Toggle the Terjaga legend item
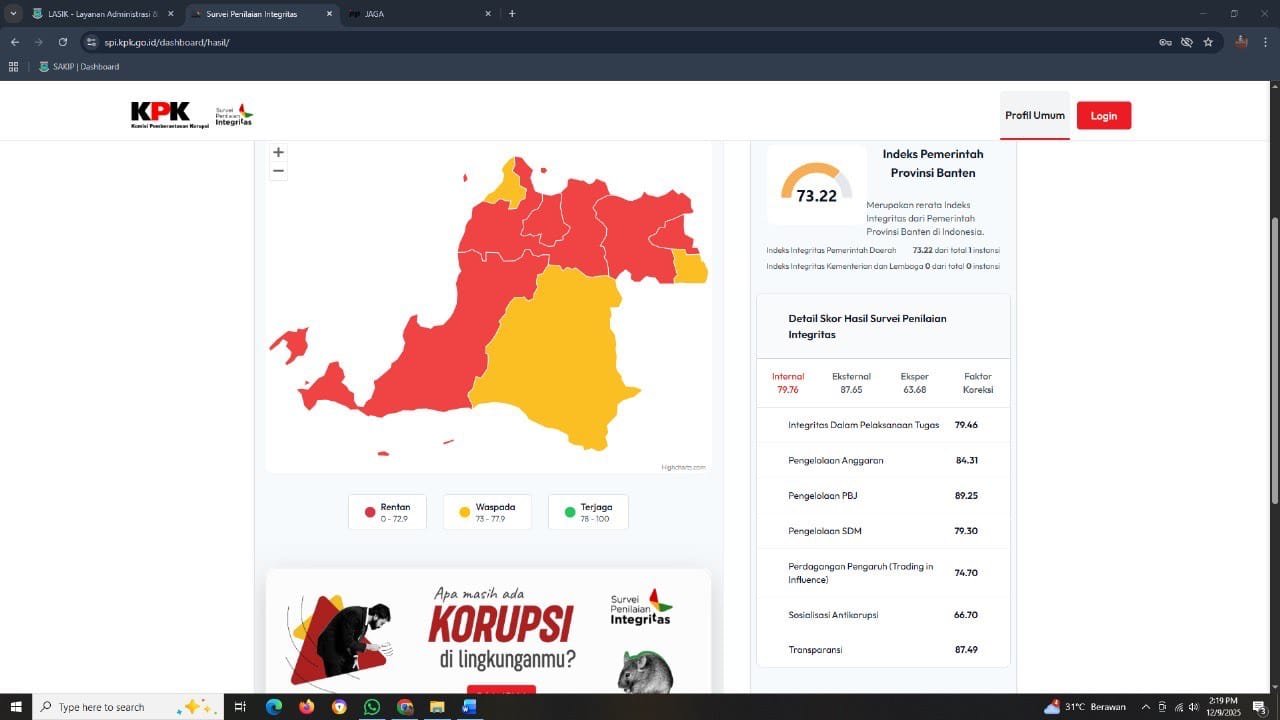 pos(588,512)
